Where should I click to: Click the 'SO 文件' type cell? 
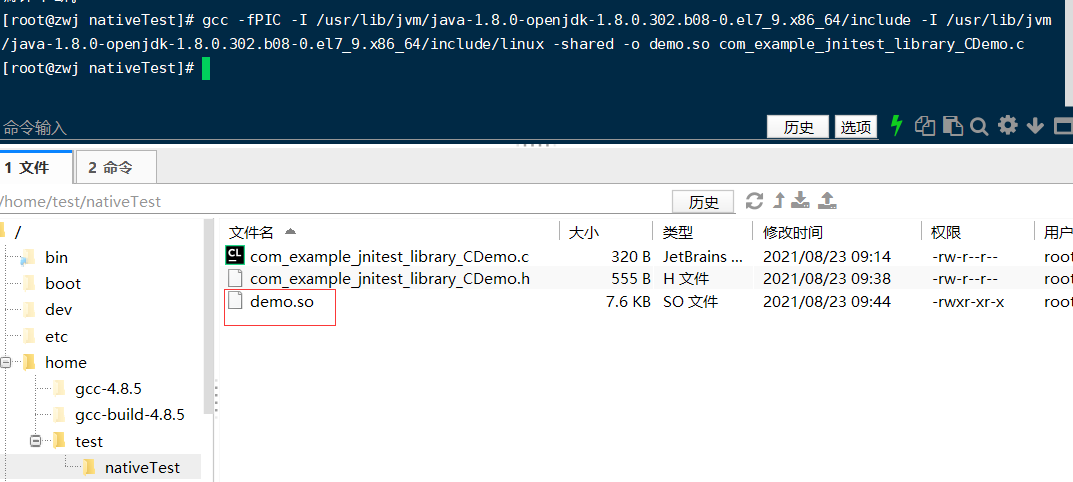coord(690,301)
